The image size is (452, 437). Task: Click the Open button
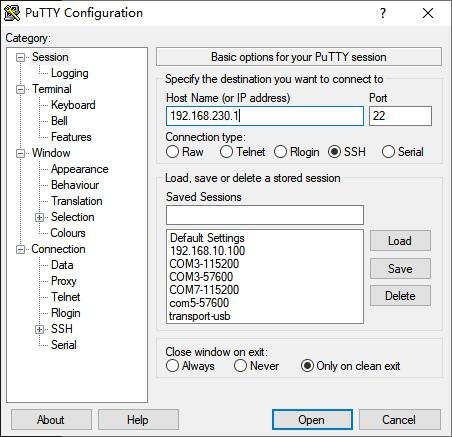tap(312, 419)
